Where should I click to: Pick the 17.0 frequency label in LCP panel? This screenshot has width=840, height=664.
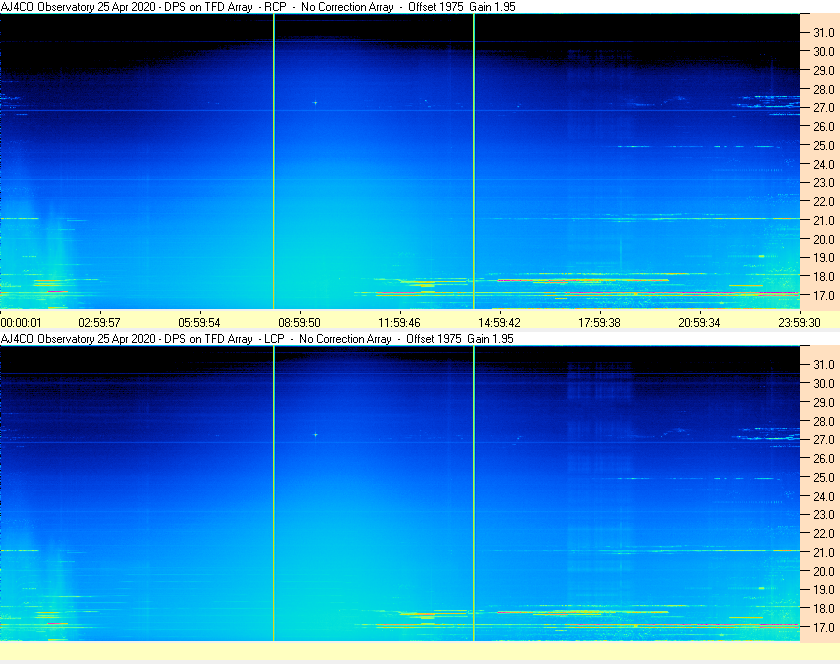pos(824,627)
